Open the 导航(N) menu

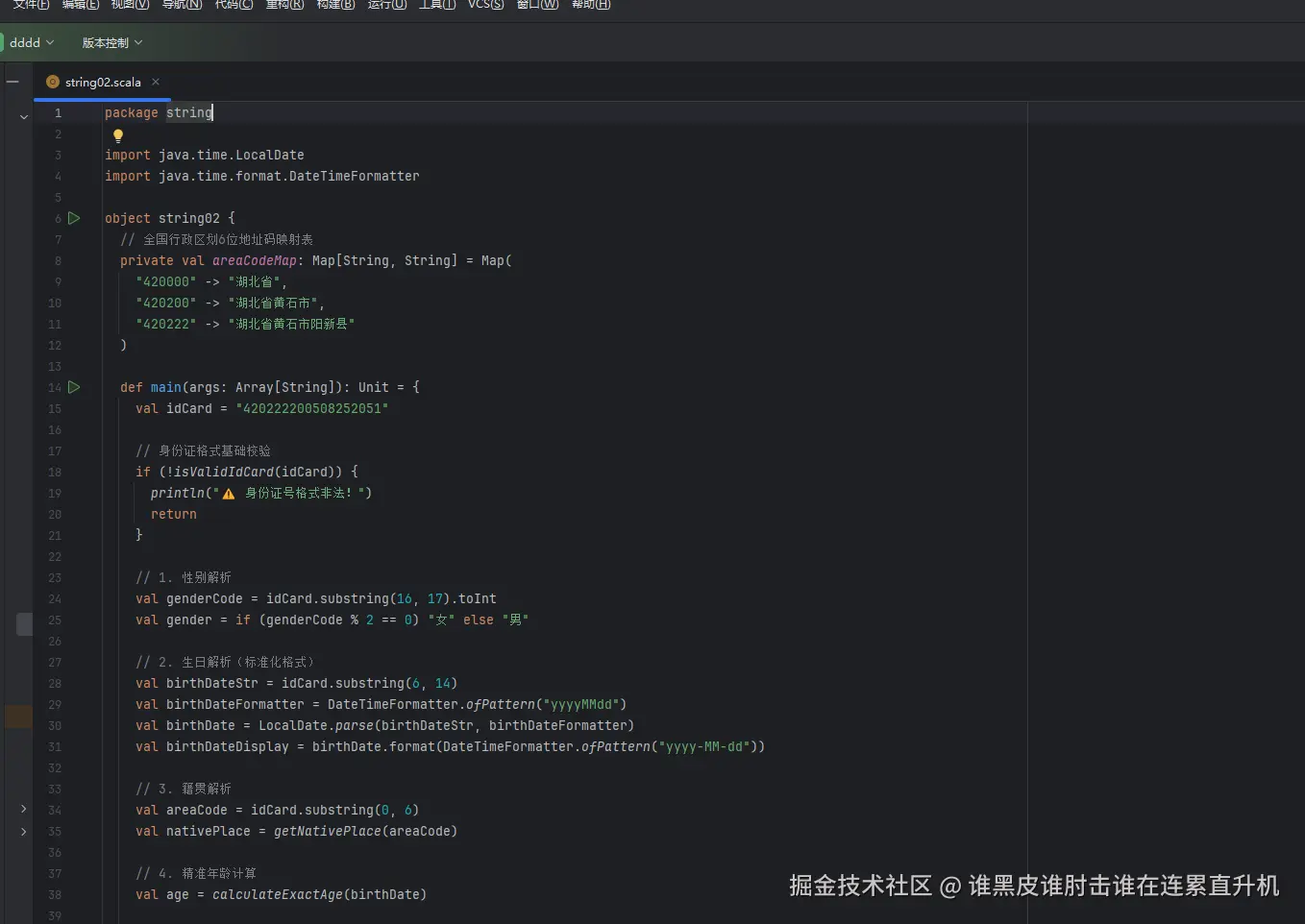[x=183, y=5]
